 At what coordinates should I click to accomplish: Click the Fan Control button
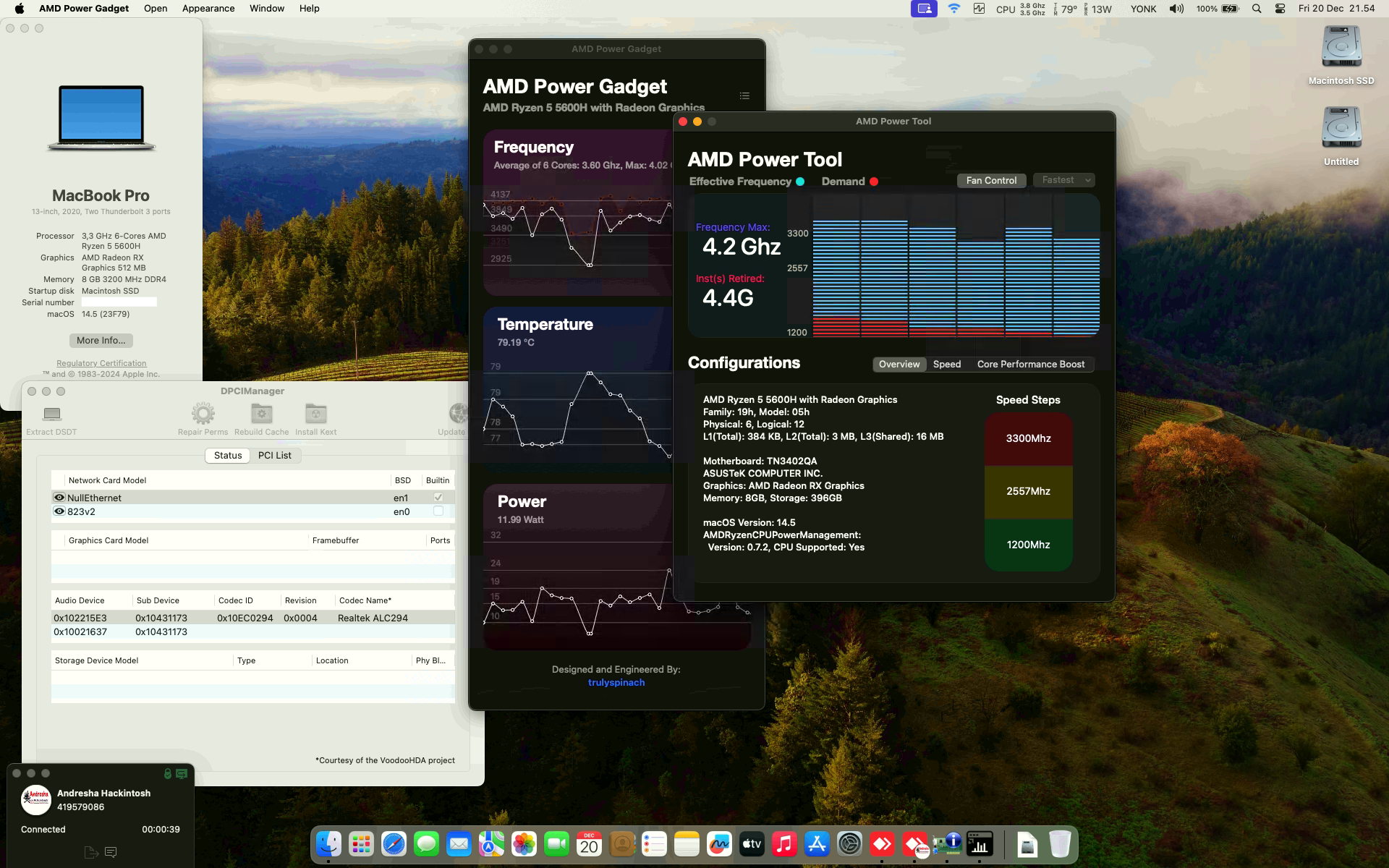(x=991, y=180)
